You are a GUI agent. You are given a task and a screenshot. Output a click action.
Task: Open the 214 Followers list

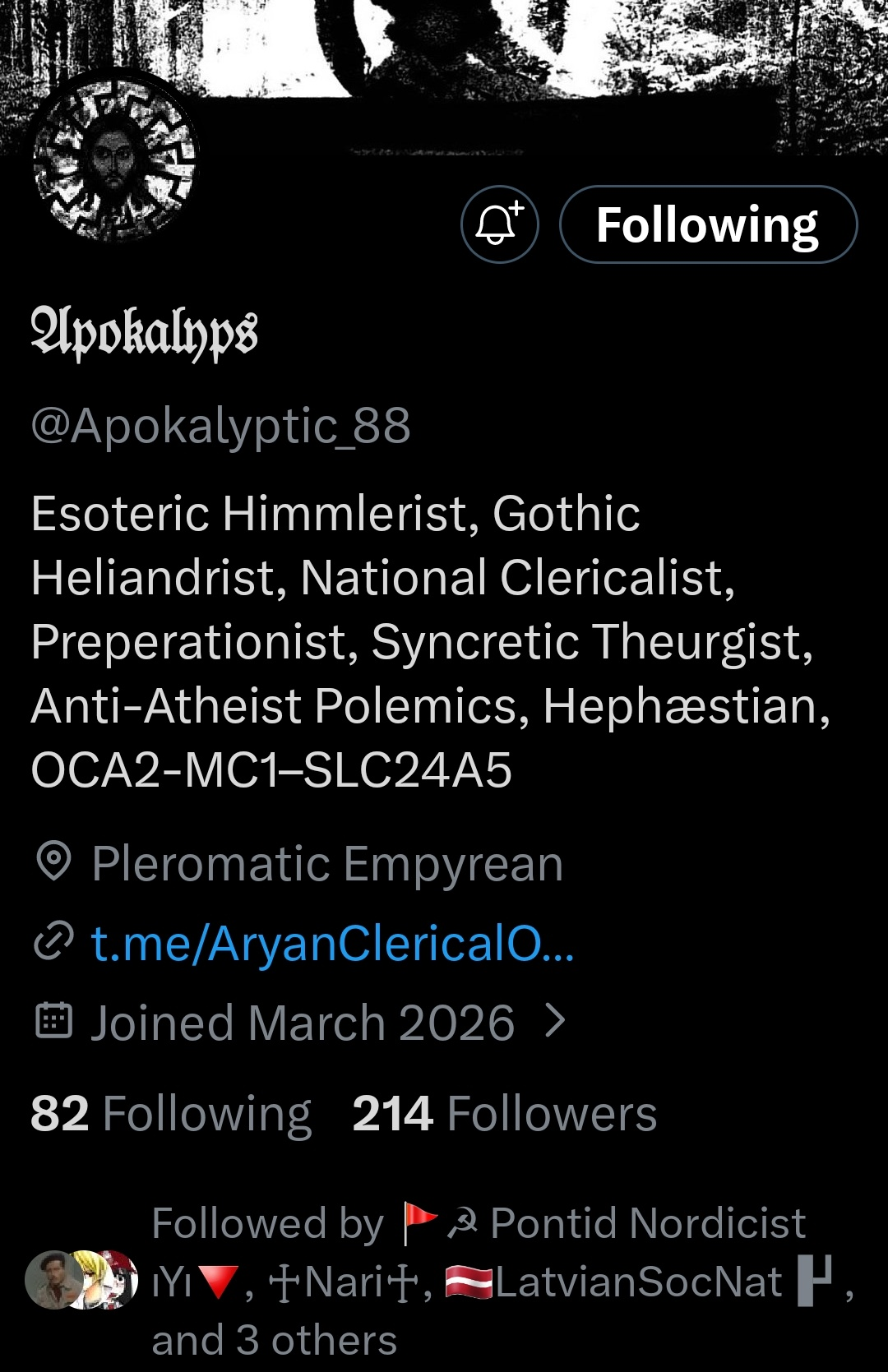pos(504,1114)
